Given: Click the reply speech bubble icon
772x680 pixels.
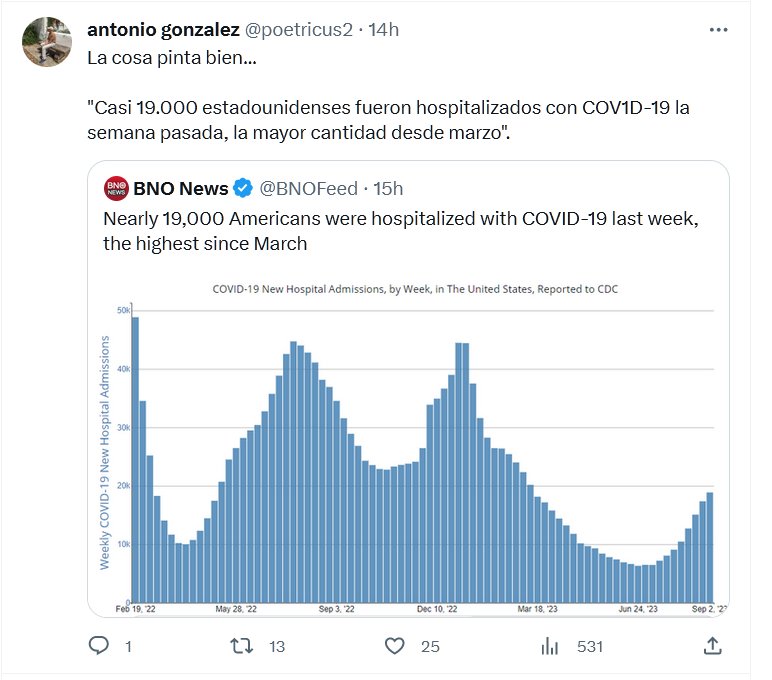Looking at the screenshot, I should click(99, 647).
